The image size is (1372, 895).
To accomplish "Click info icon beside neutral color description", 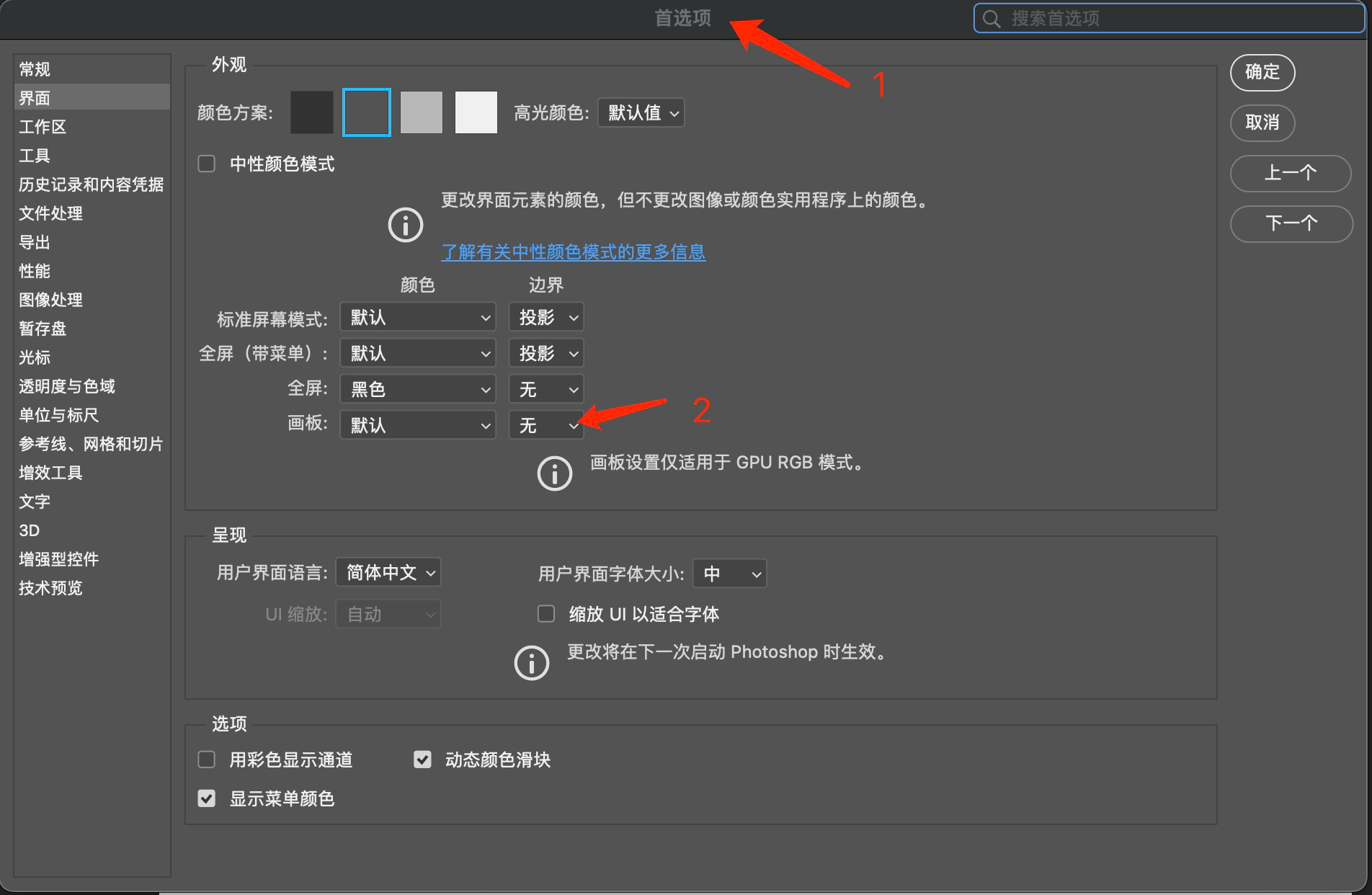I will (406, 226).
